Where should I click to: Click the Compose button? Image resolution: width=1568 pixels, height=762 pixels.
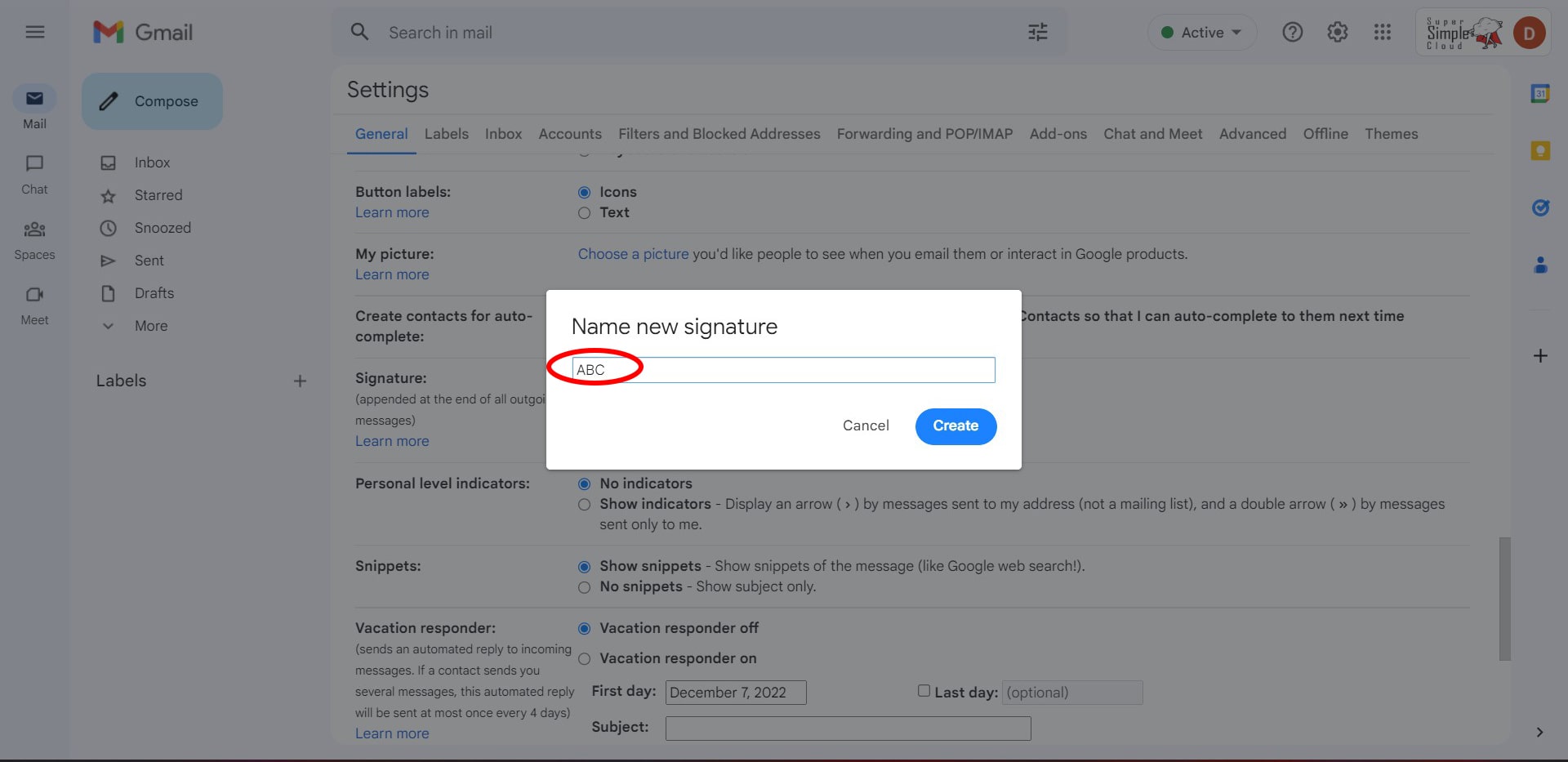tap(152, 101)
